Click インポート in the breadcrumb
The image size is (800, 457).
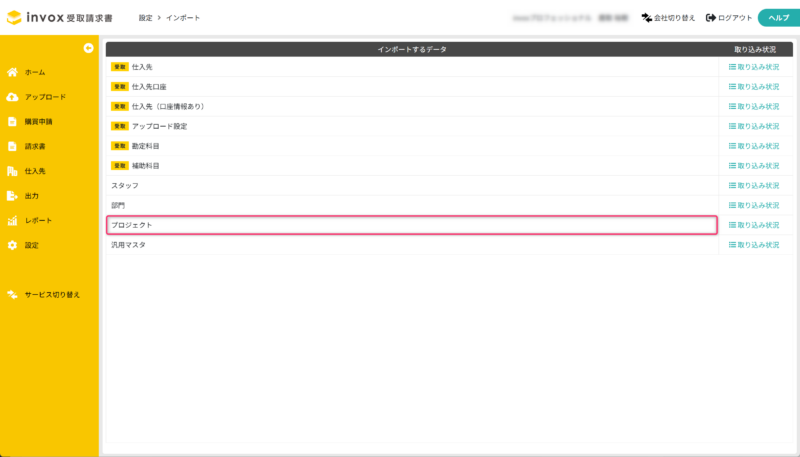tap(183, 18)
